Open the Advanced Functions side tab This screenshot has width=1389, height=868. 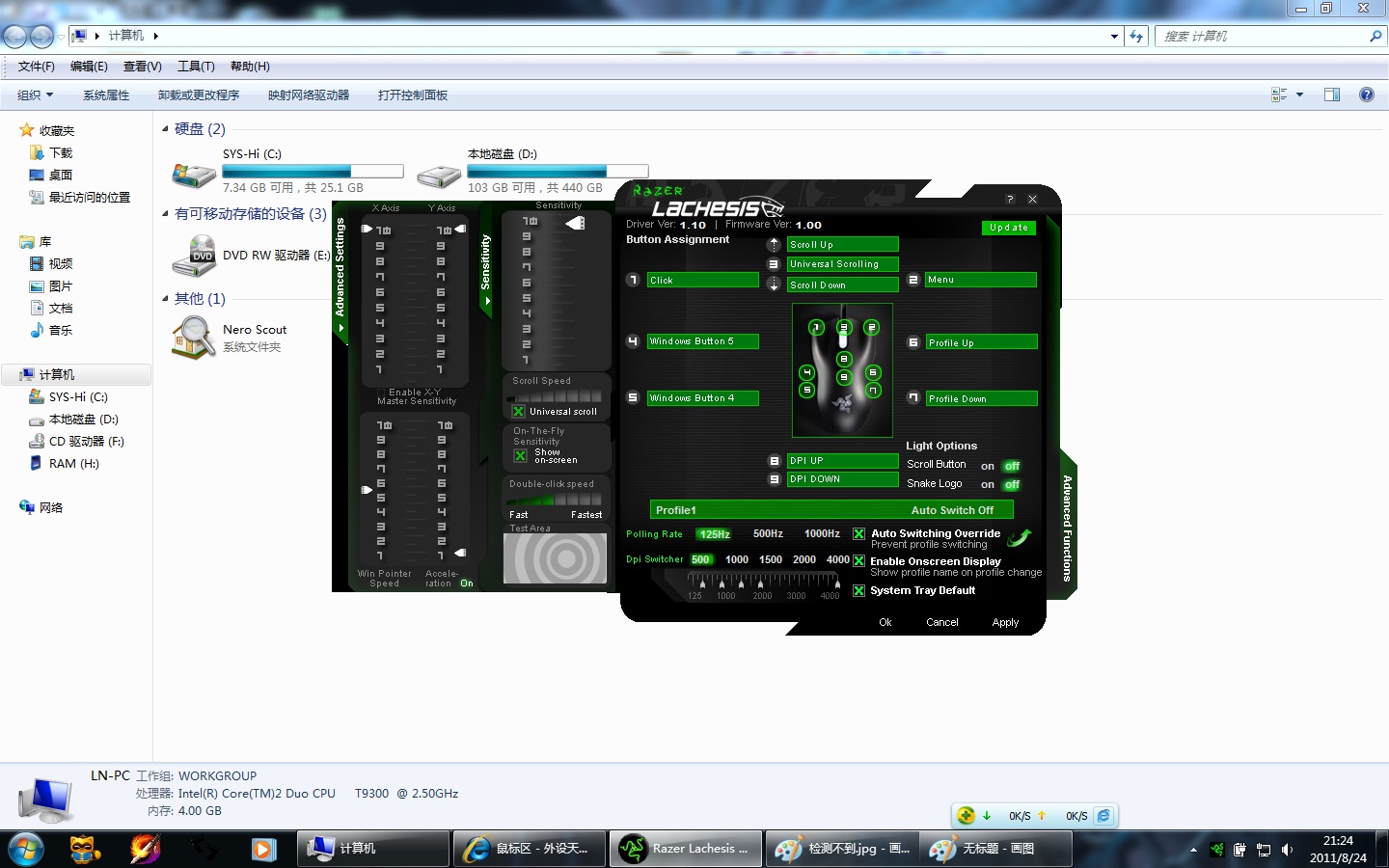1067,528
